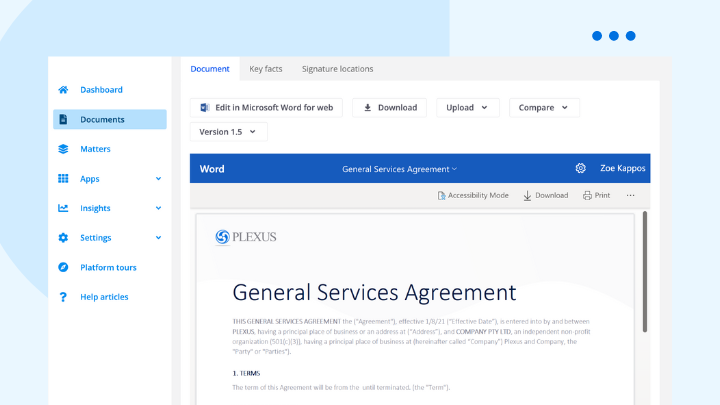Click the '1. TERMS' section heading
The image size is (720, 405).
point(246,373)
